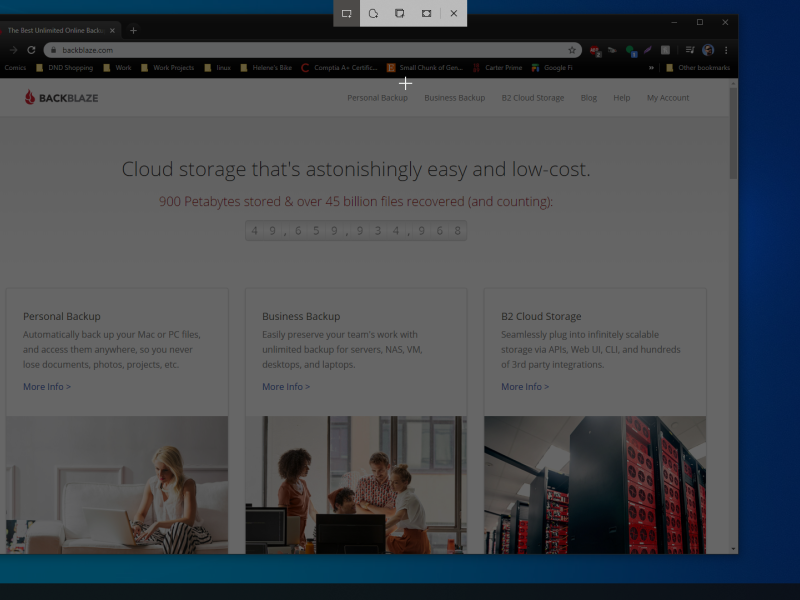
Task: Open the Adblock Plus extension icon
Action: click(x=594, y=50)
